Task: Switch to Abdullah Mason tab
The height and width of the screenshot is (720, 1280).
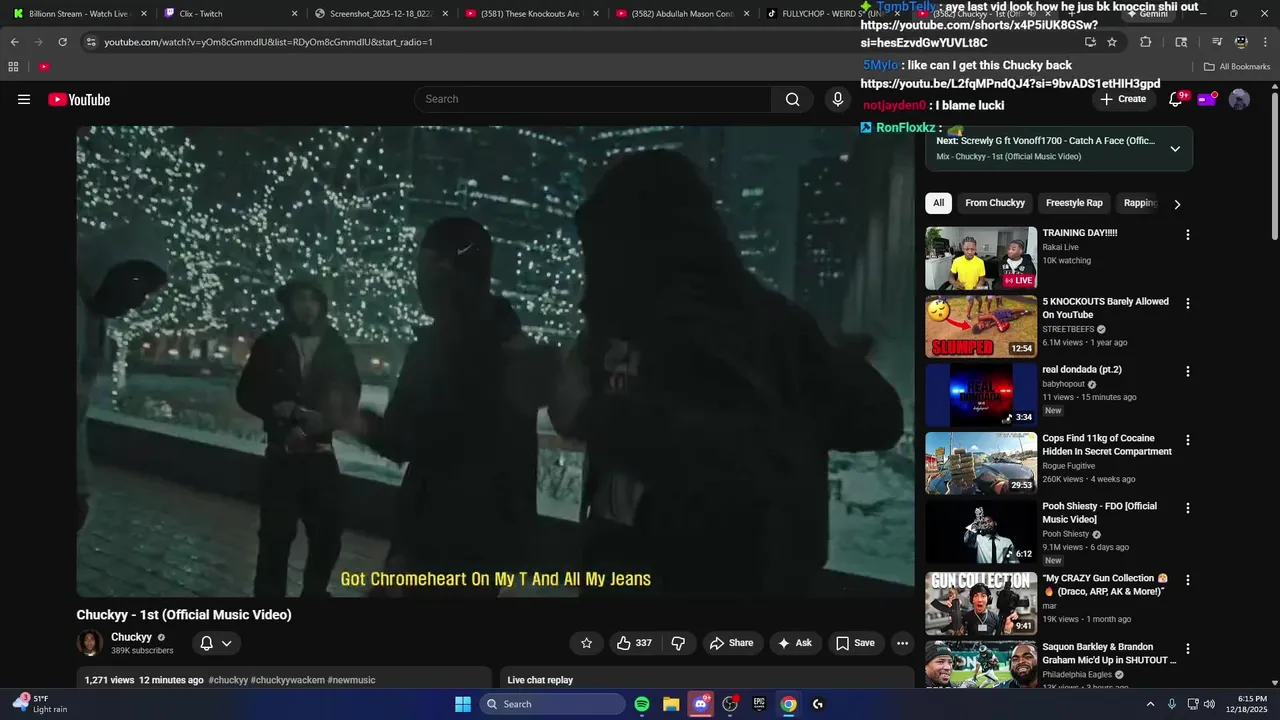Action: point(682,14)
